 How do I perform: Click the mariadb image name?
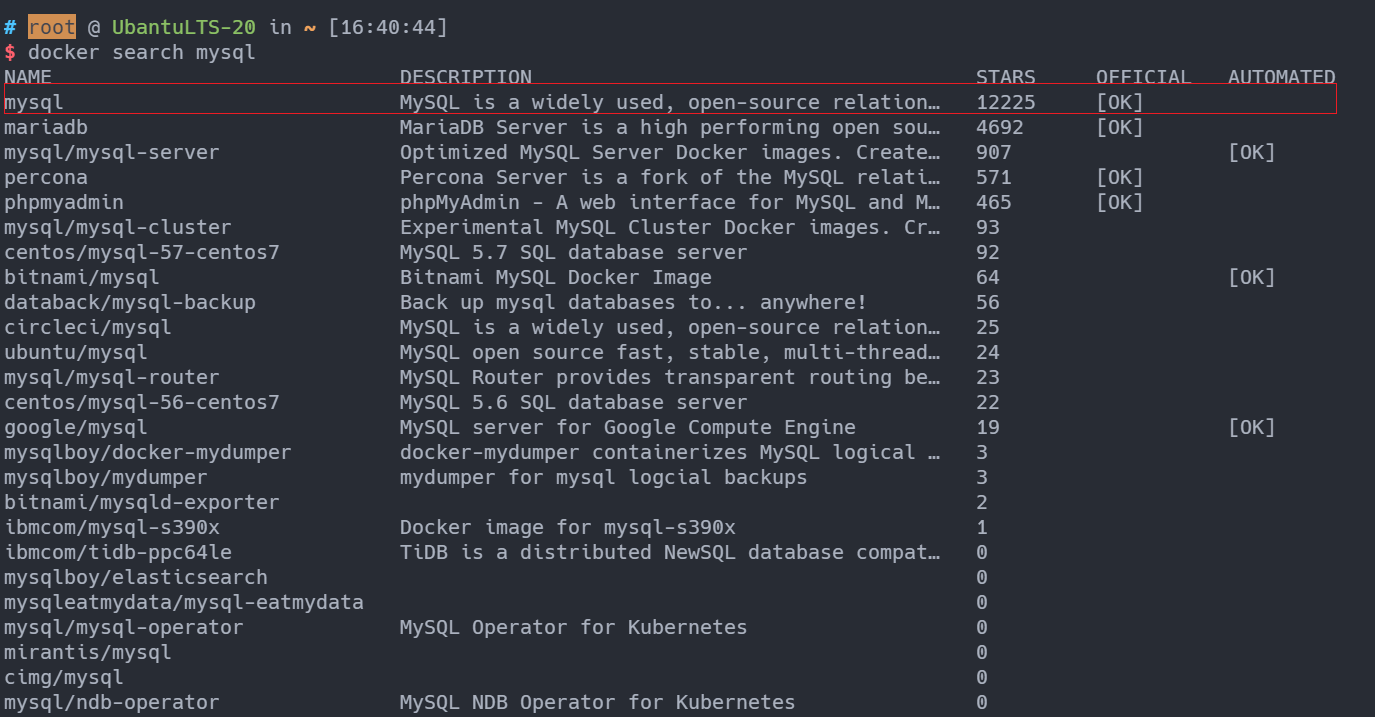46,127
